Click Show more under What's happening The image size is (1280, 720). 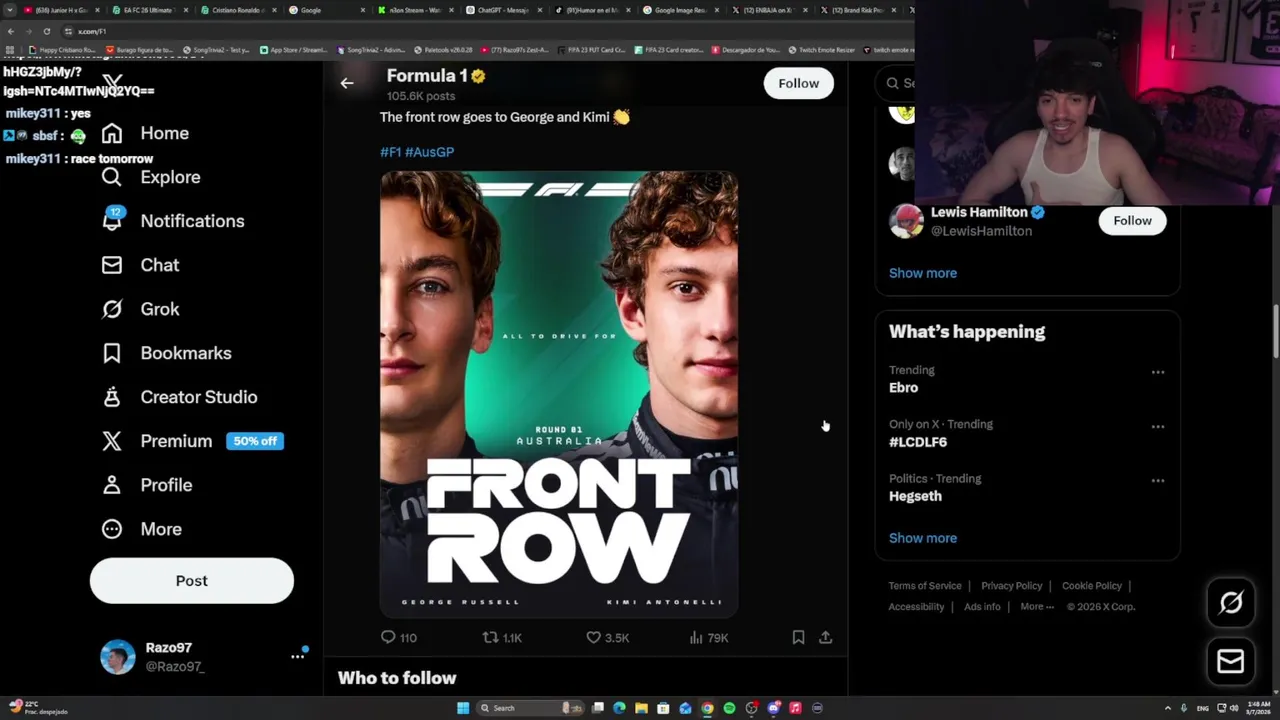point(923,538)
